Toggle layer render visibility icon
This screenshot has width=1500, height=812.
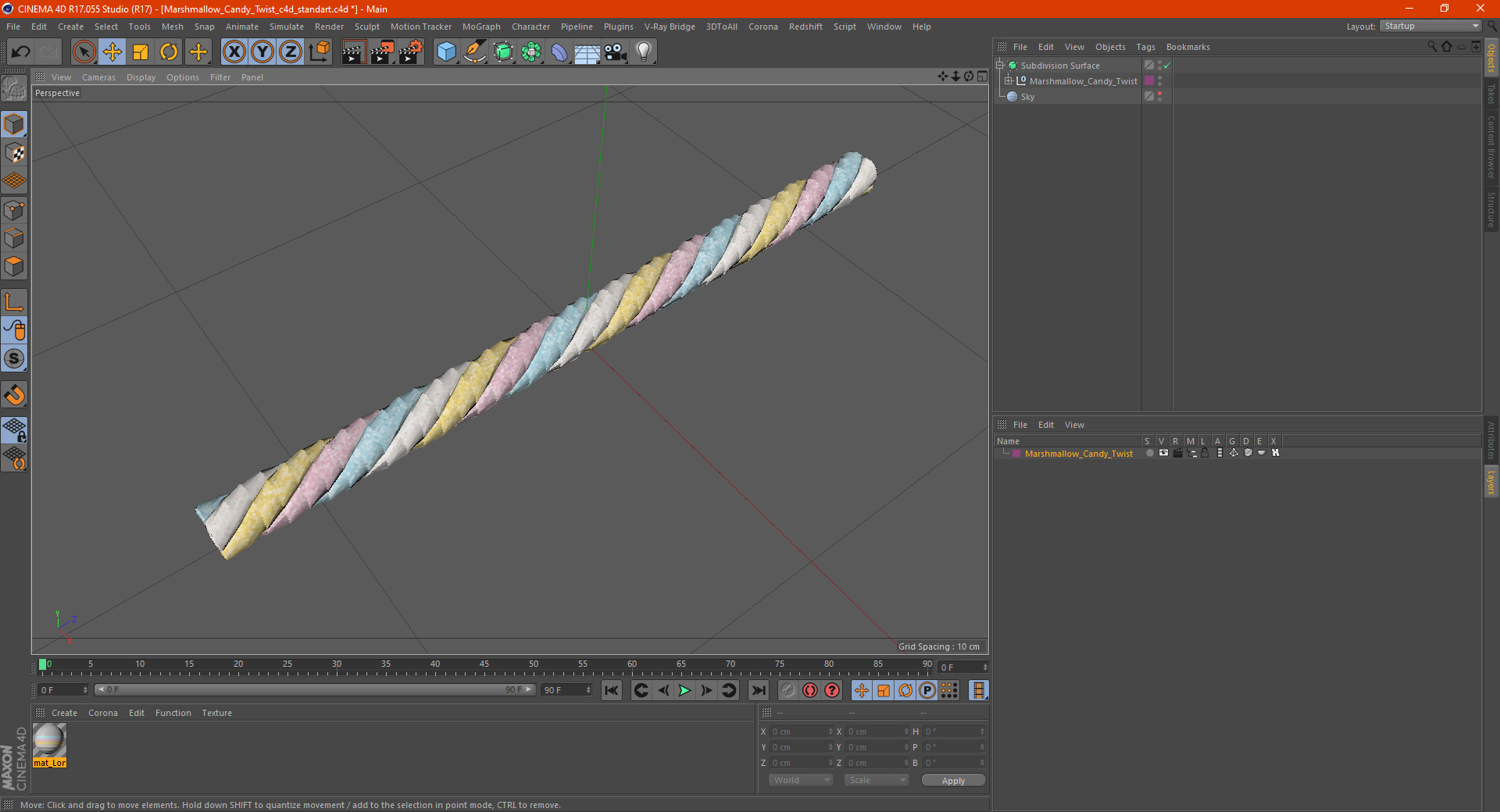[1177, 453]
